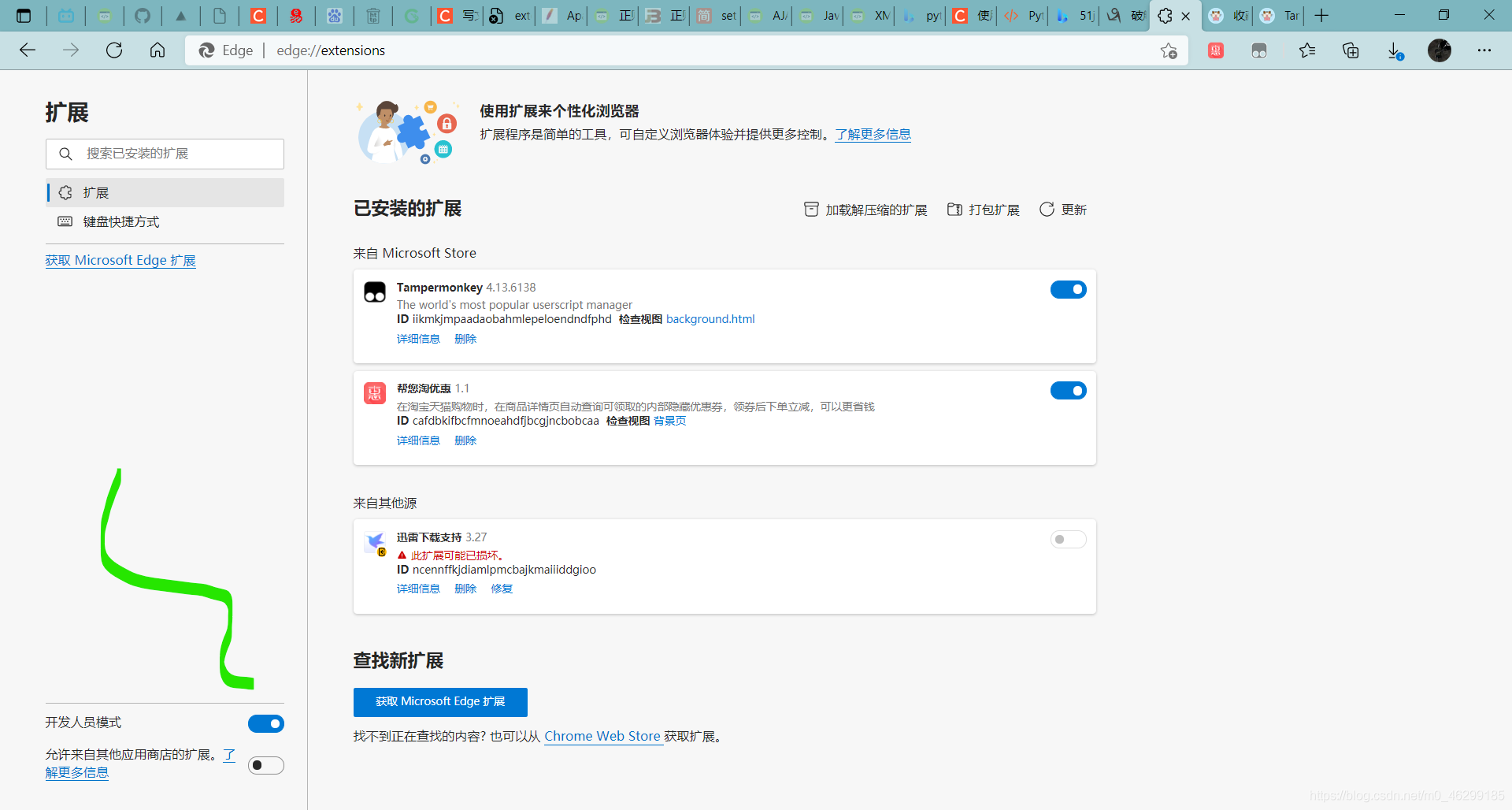This screenshot has width=1512, height=810.
Task: Add this page to favorites
Action: 1169,50
